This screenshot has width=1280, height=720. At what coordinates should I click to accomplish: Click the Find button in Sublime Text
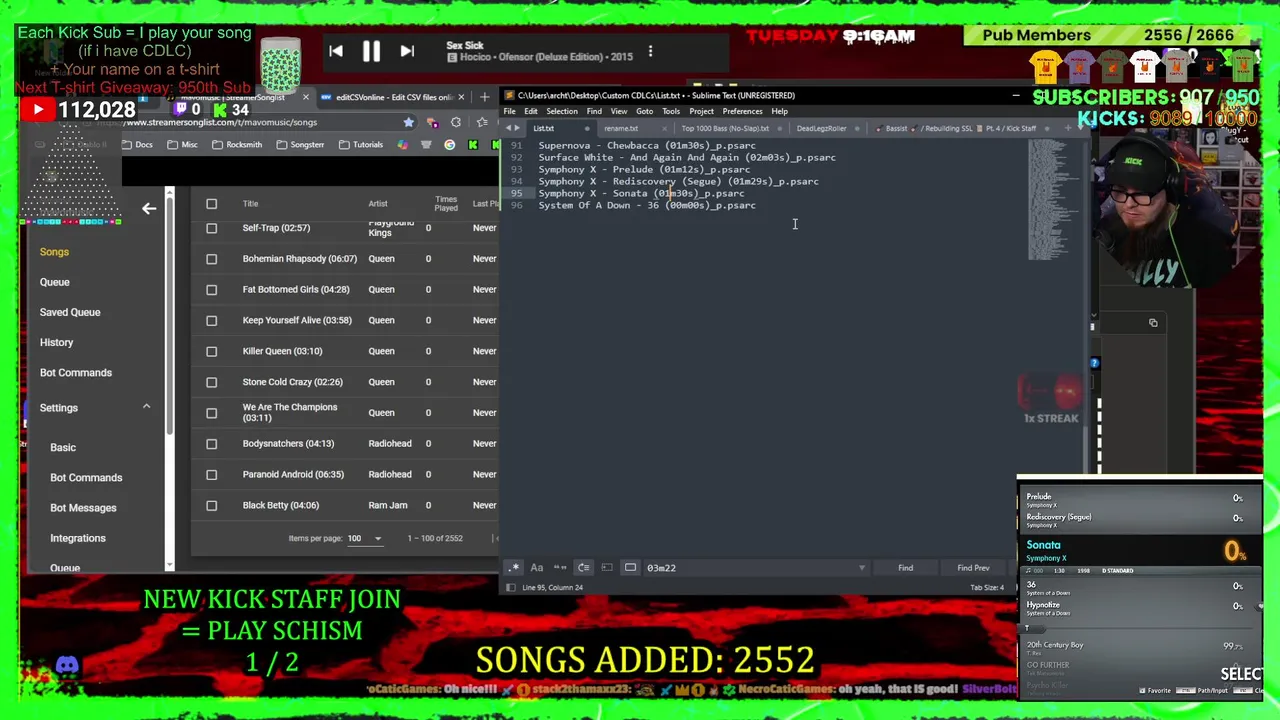(x=905, y=568)
